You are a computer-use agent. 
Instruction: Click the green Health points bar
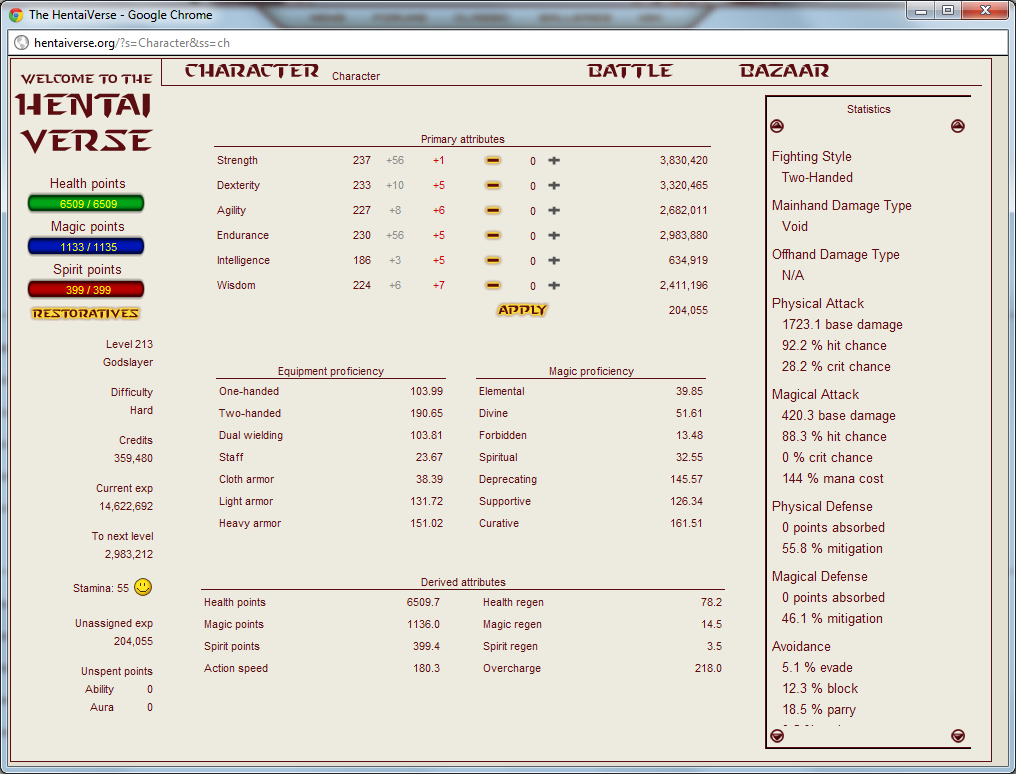[86, 203]
